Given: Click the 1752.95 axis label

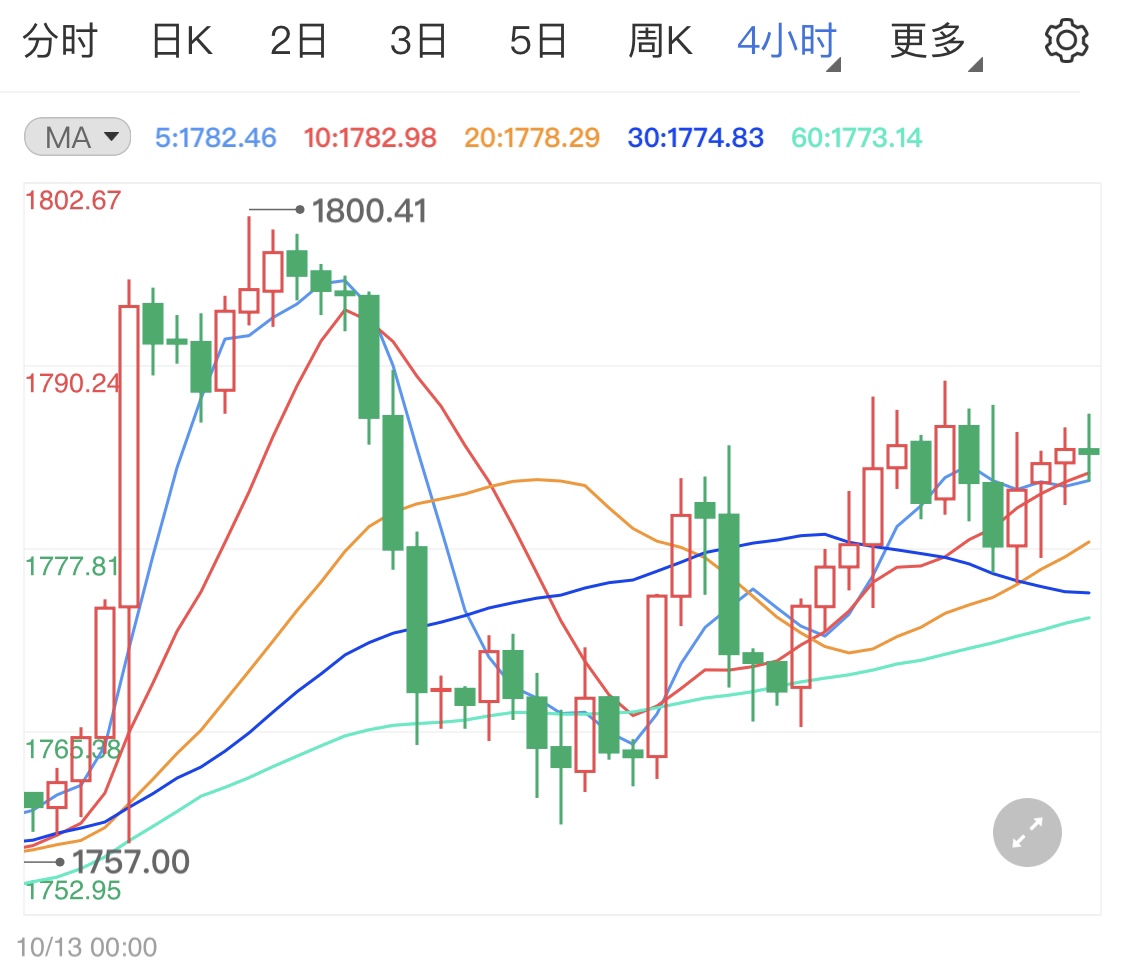Looking at the screenshot, I should [72, 890].
